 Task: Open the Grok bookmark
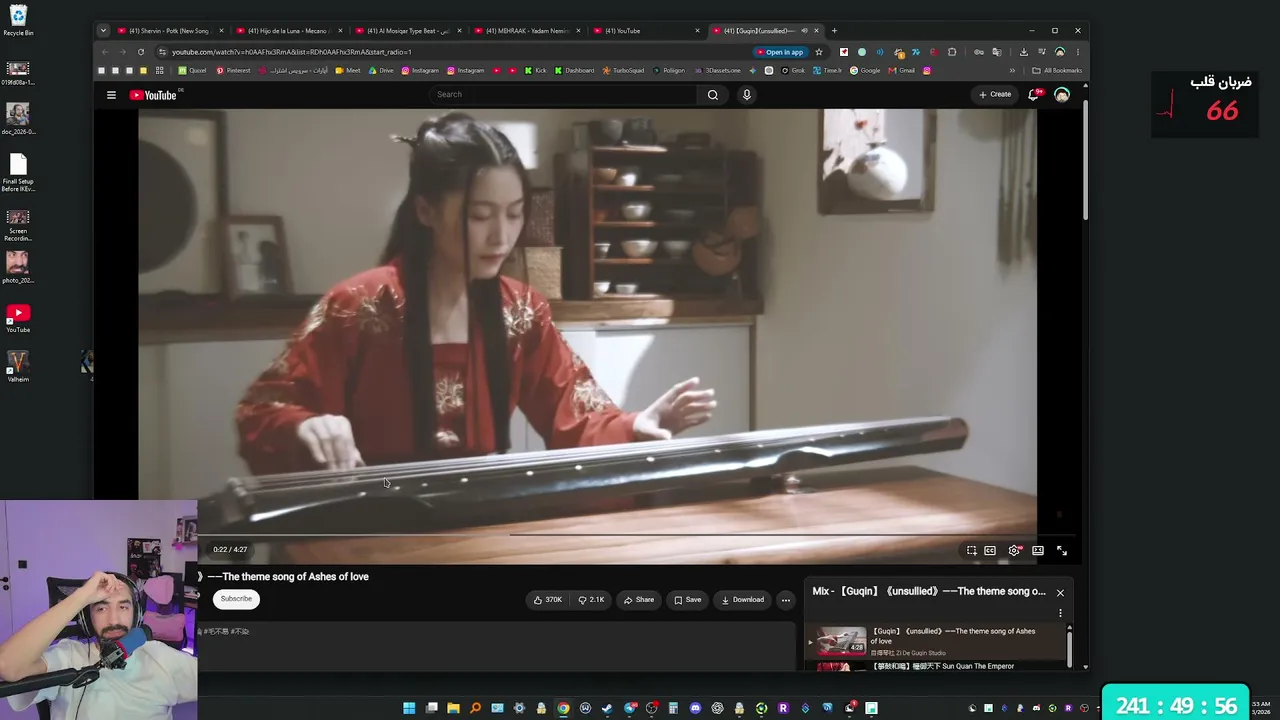(792, 71)
